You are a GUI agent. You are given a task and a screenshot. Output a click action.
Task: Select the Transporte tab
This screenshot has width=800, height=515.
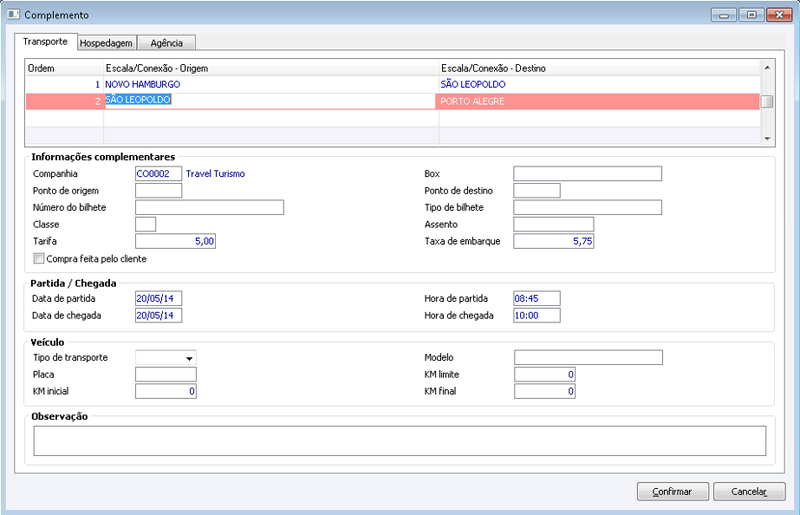pos(45,42)
